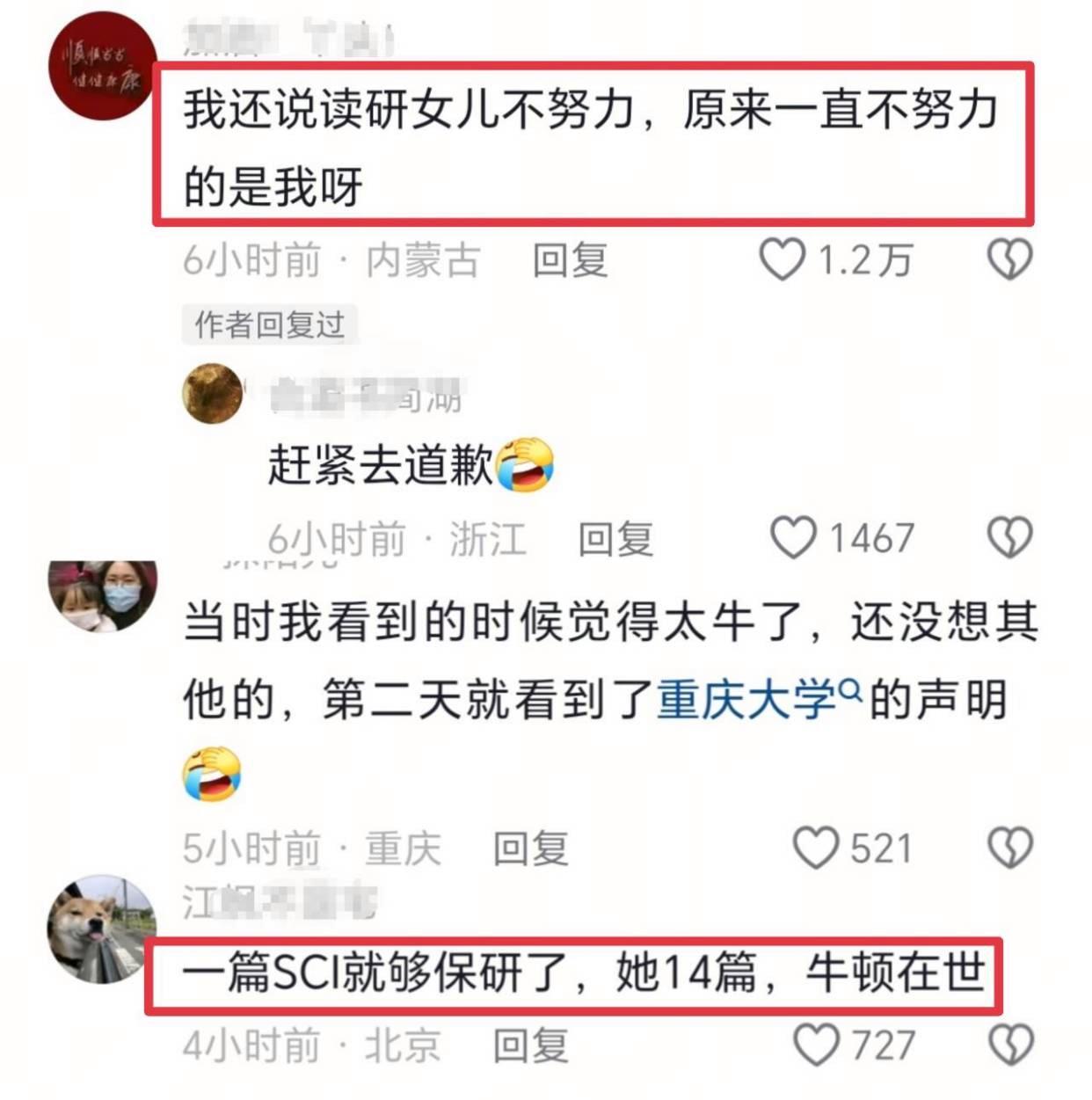Like the 1.2万 comment from 内蒙古
1092x1100 pixels.
point(782,260)
